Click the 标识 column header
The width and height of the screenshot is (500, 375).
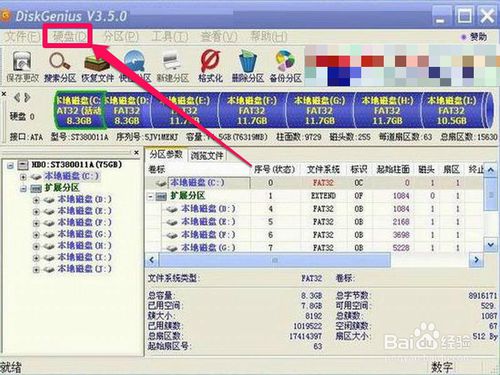(359, 170)
